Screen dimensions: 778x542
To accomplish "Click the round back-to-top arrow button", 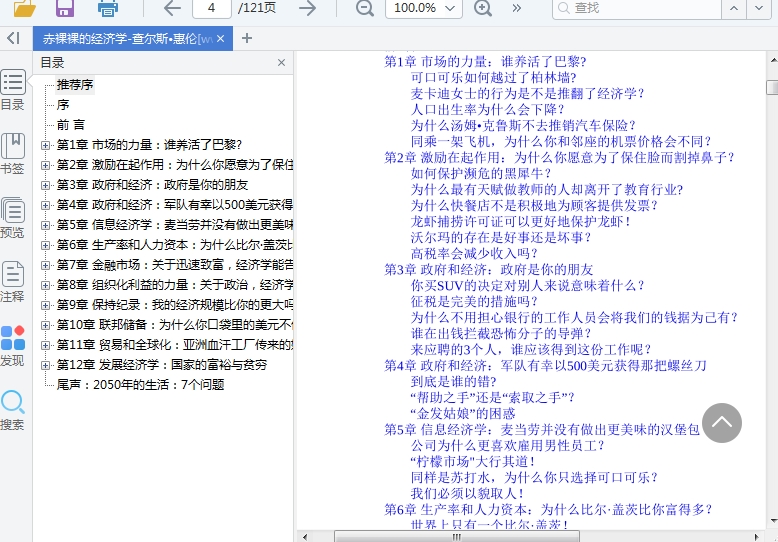I will coord(722,423).
